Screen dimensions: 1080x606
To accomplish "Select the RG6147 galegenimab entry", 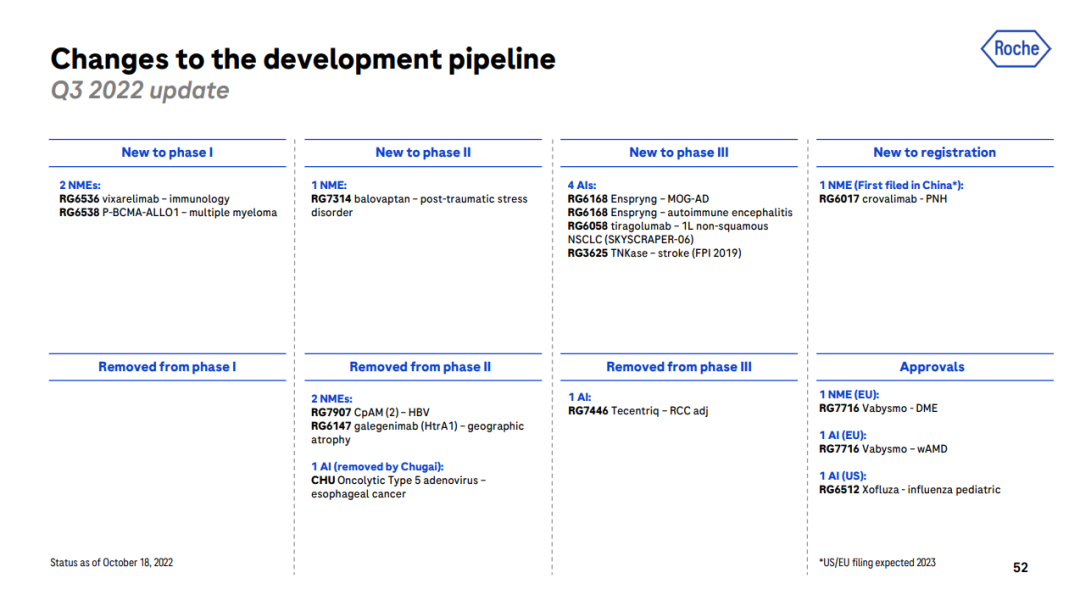I will tap(417, 433).
